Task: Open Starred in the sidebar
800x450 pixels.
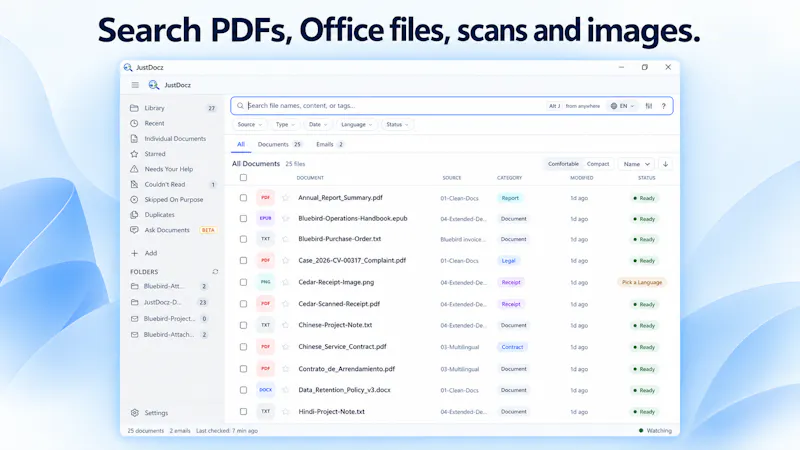Action: point(173,154)
